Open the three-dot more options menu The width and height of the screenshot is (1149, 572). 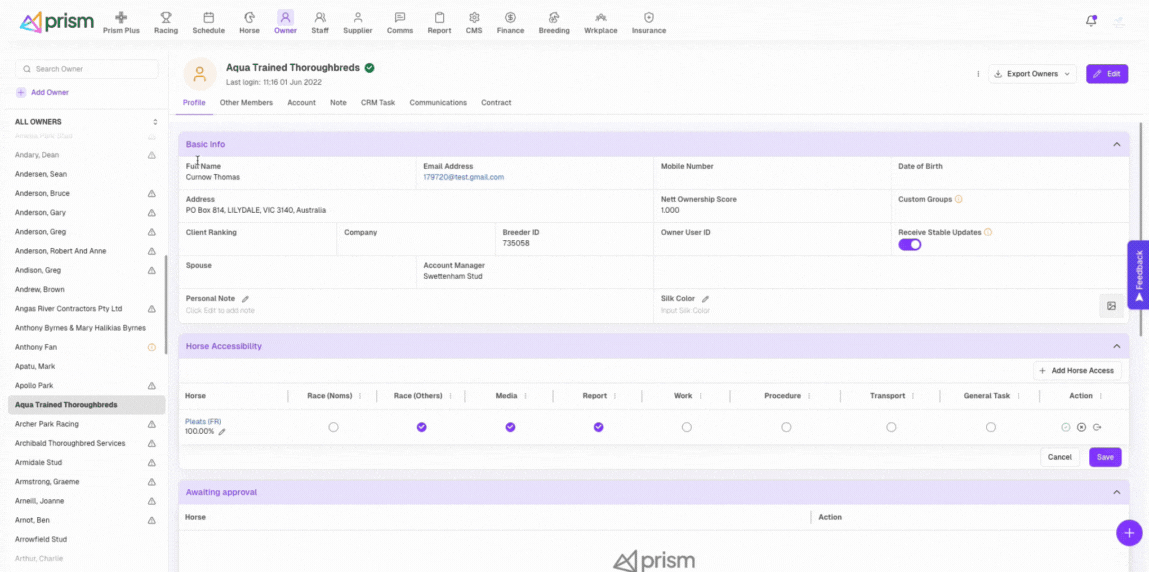tap(977, 74)
